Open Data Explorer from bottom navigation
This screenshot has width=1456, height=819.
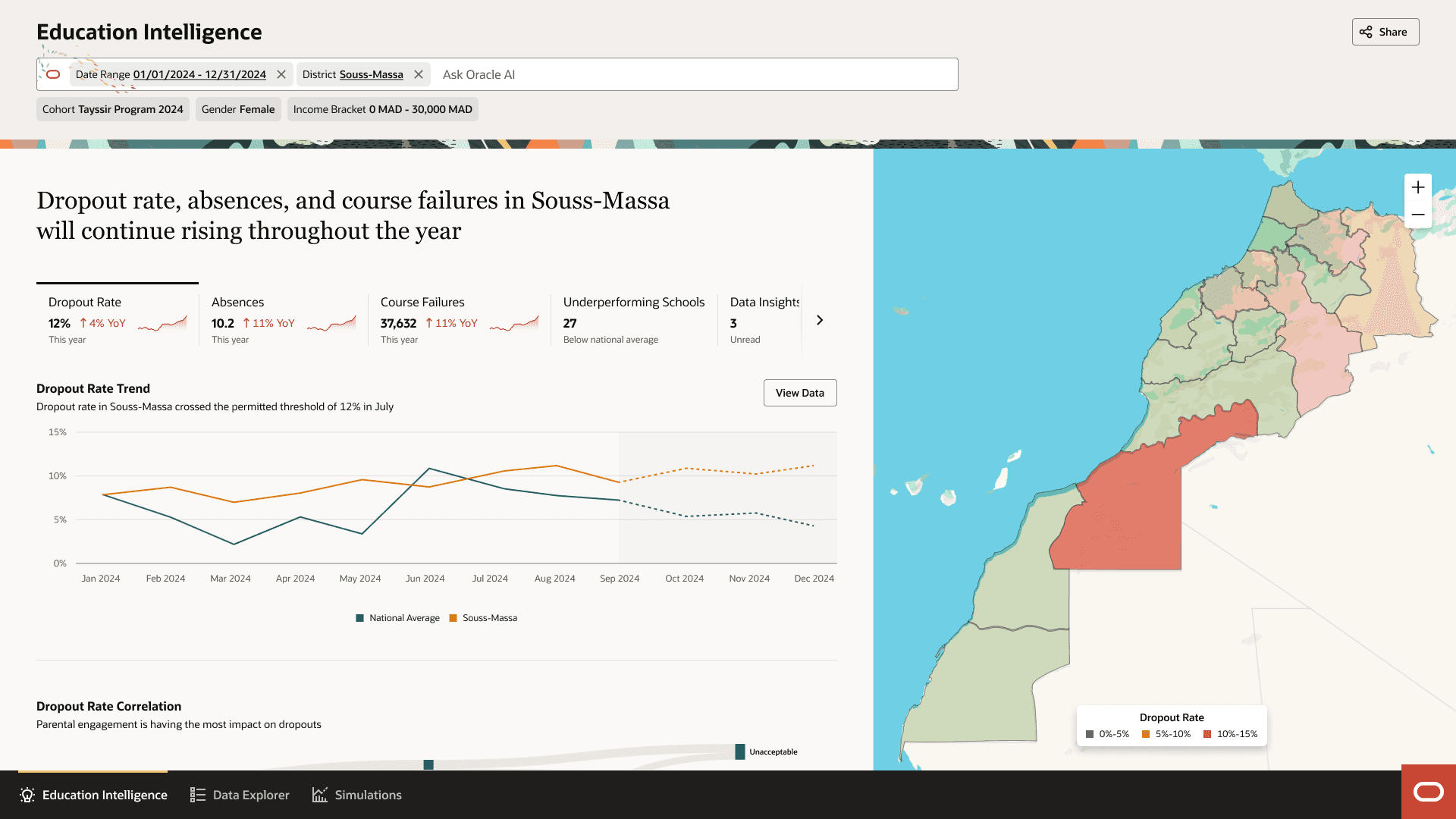pos(240,795)
